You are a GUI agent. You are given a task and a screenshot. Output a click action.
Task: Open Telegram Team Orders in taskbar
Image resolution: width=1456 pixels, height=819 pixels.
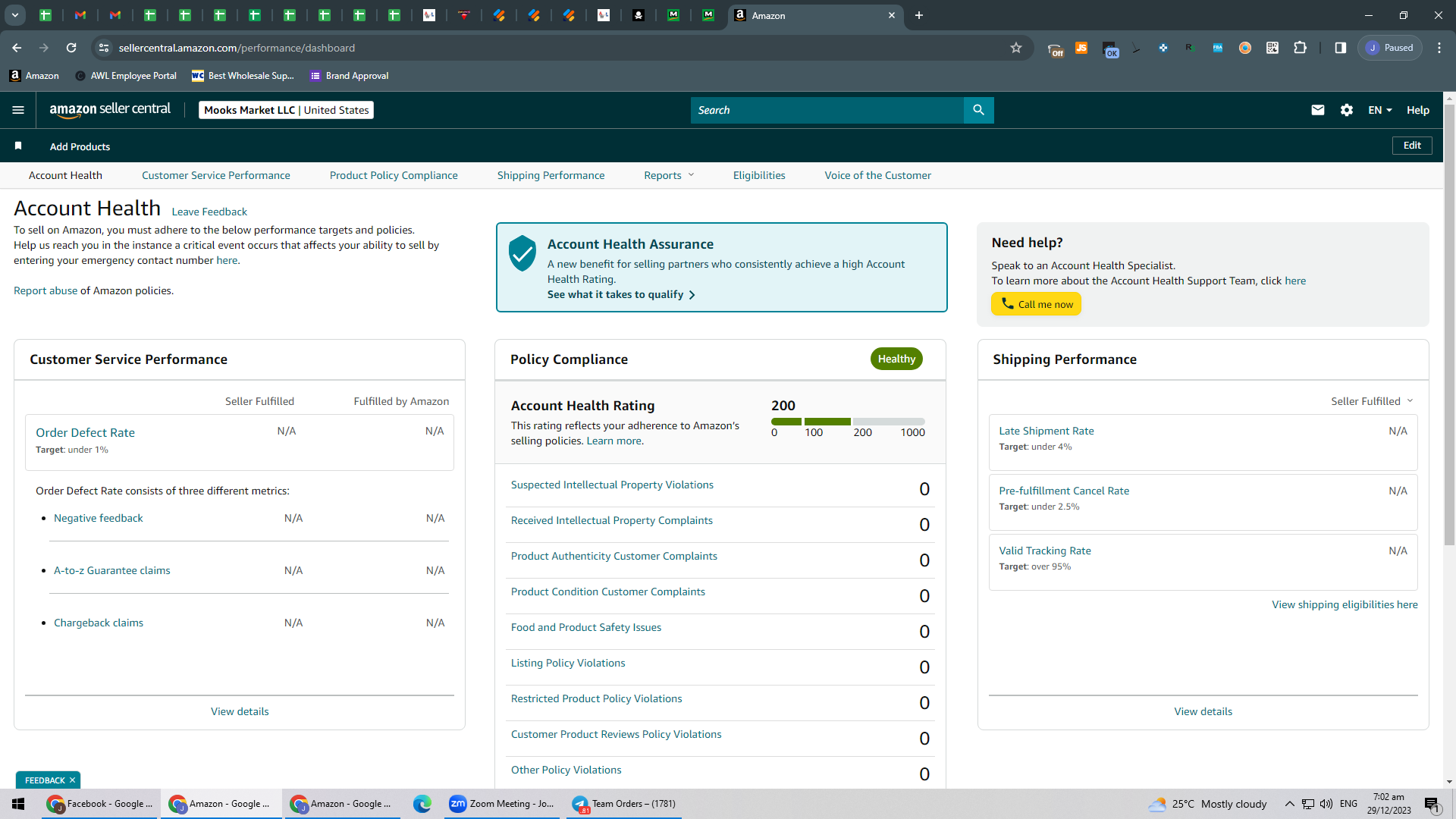coord(624,804)
